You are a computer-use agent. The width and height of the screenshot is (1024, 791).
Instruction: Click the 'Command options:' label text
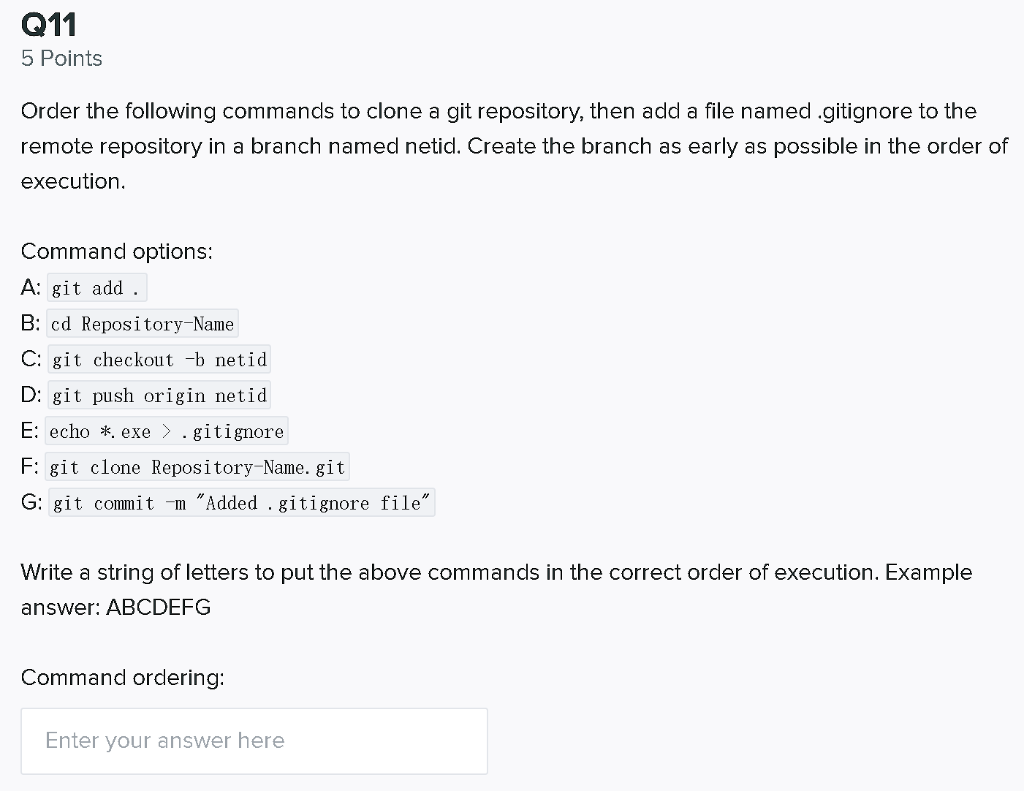116,252
